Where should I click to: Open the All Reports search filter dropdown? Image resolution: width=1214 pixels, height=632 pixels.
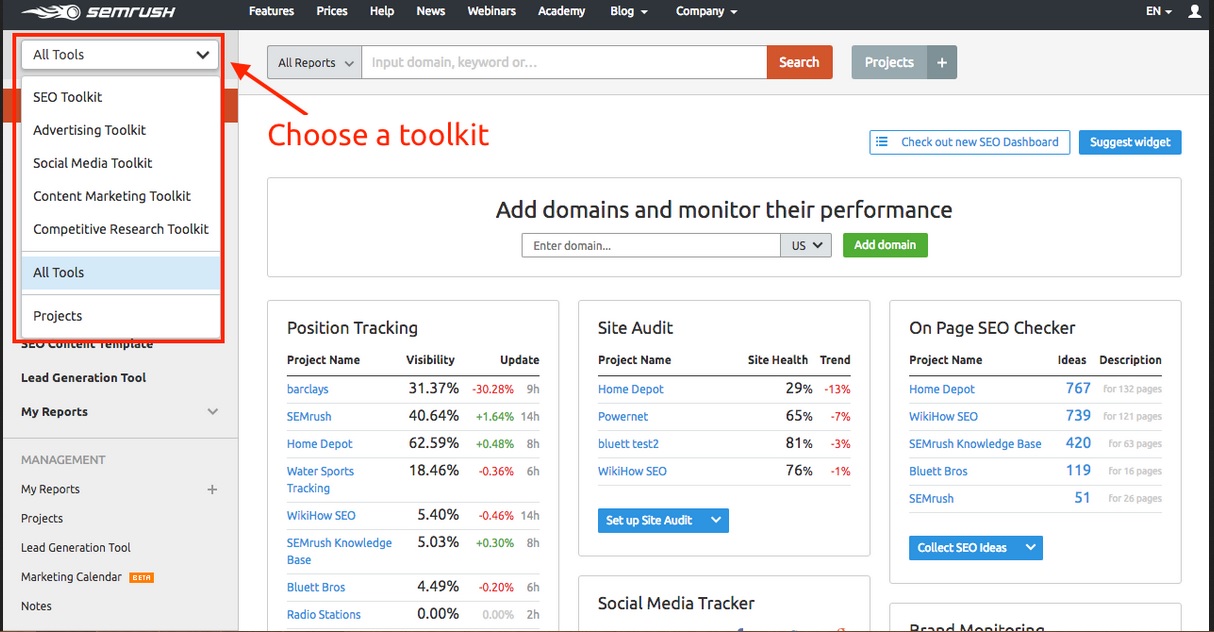pos(313,61)
